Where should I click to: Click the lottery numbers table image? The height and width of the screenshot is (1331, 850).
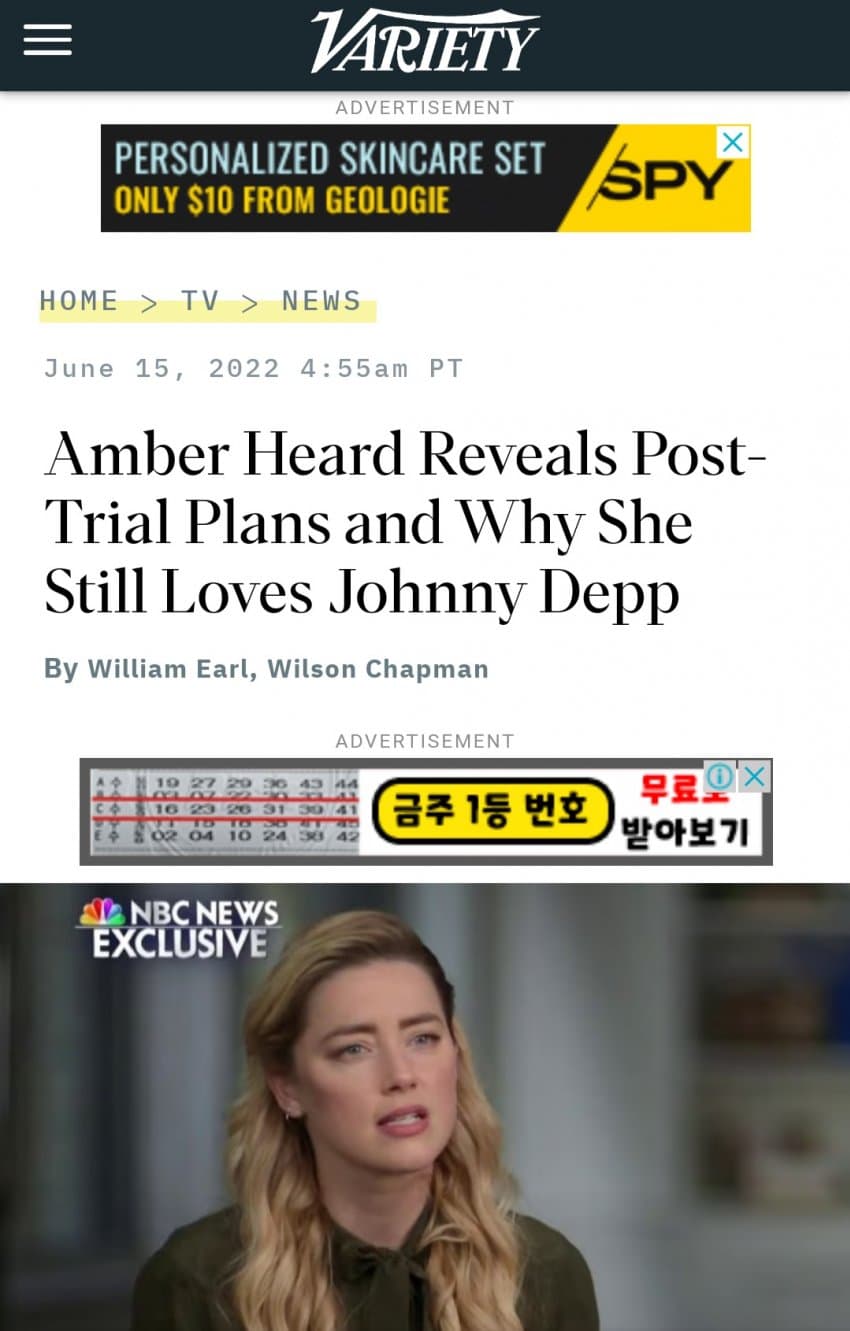(x=224, y=812)
